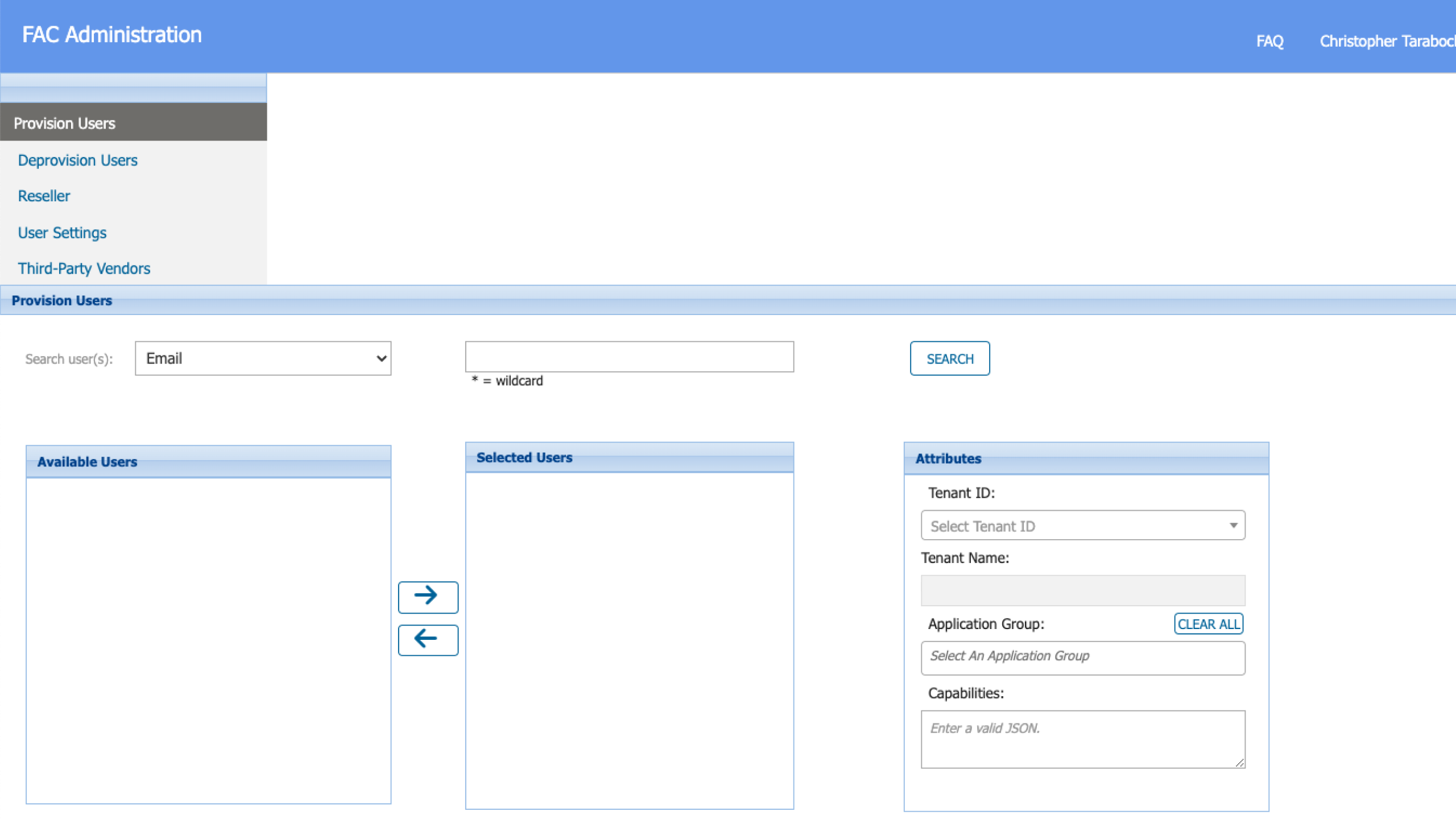Click the Capabilities JSON text area
The width and height of the screenshot is (1456, 819).
(1082, 738)
